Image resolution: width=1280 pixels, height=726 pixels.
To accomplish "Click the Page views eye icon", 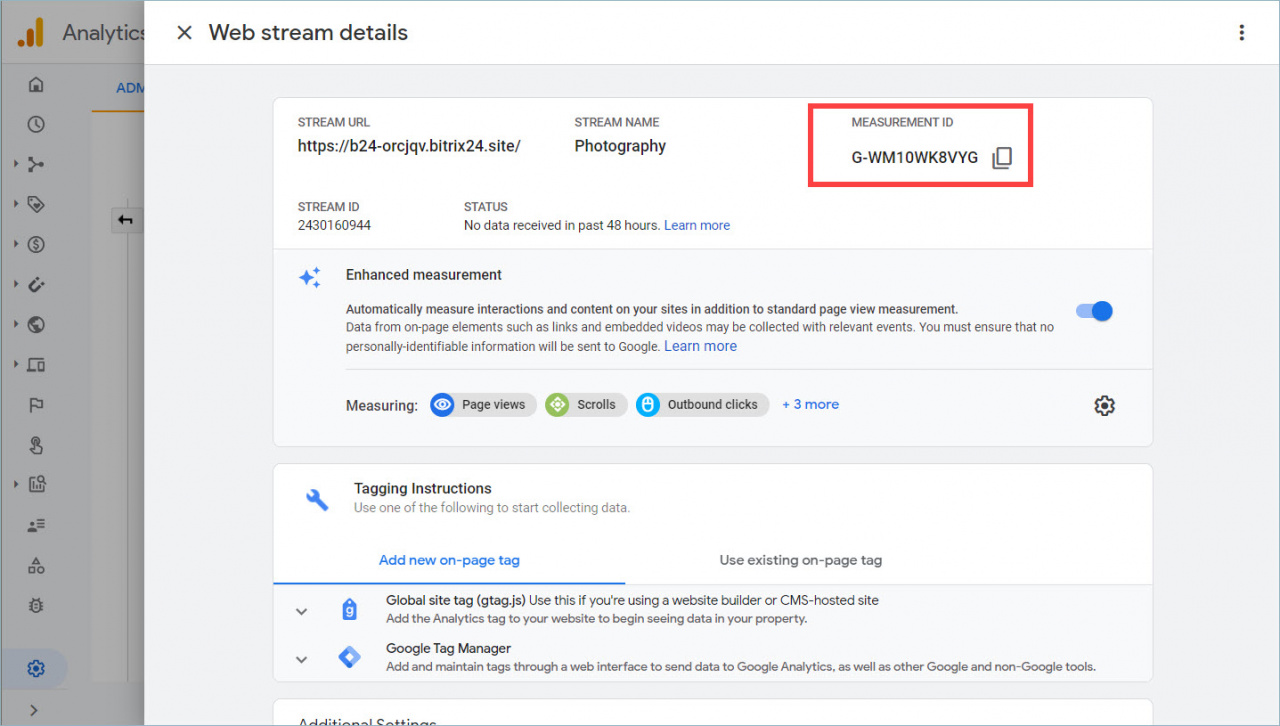I will pos(443,405).
